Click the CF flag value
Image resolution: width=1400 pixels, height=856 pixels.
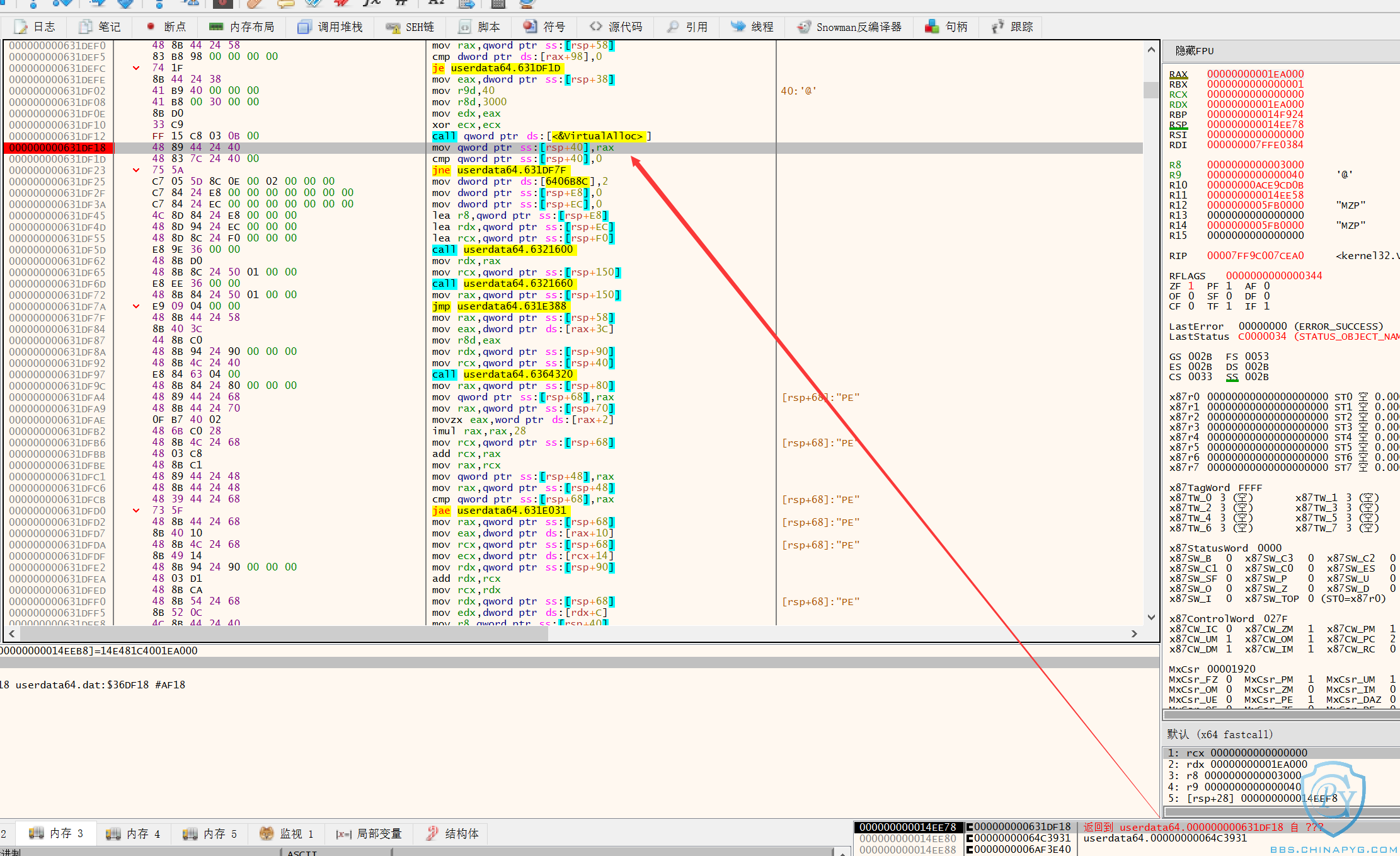click(x=1191, y=306)
